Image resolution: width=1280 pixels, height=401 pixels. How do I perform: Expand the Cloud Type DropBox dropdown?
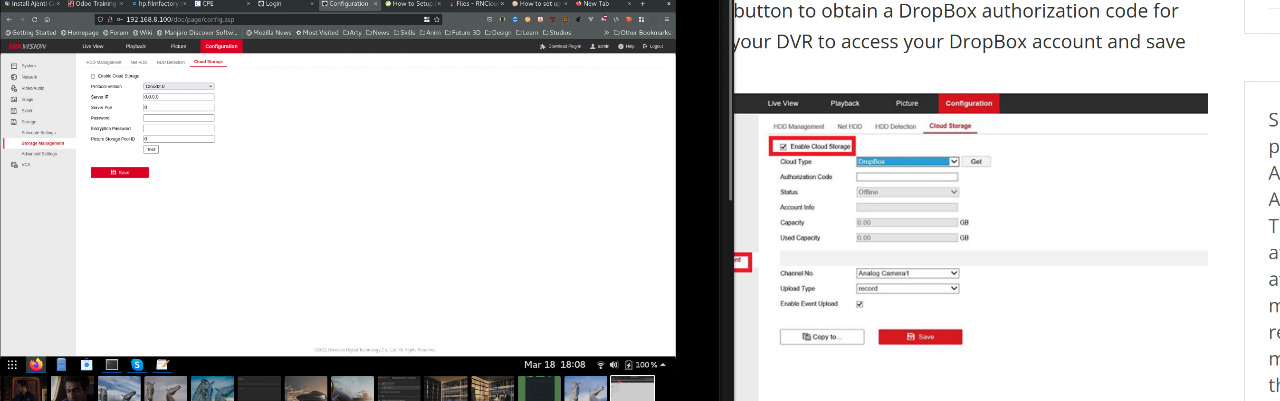(908, 161)
